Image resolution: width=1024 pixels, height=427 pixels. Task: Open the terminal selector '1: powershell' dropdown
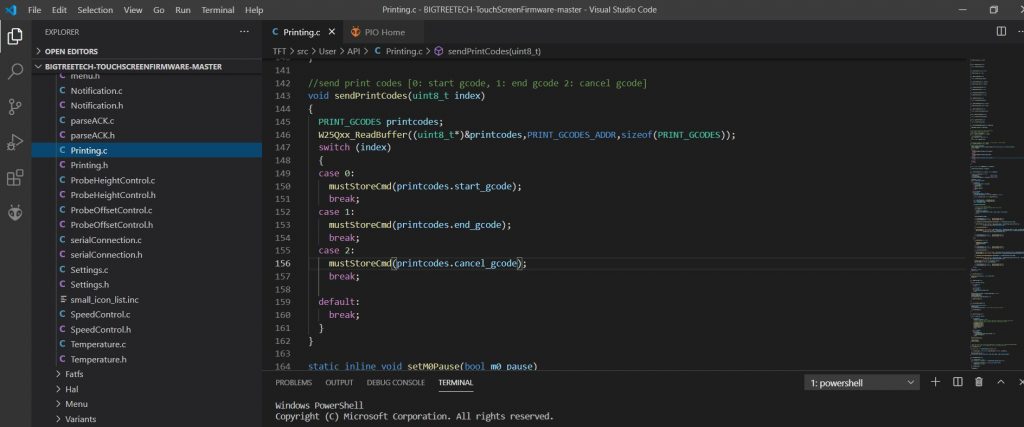coord(862,383)
